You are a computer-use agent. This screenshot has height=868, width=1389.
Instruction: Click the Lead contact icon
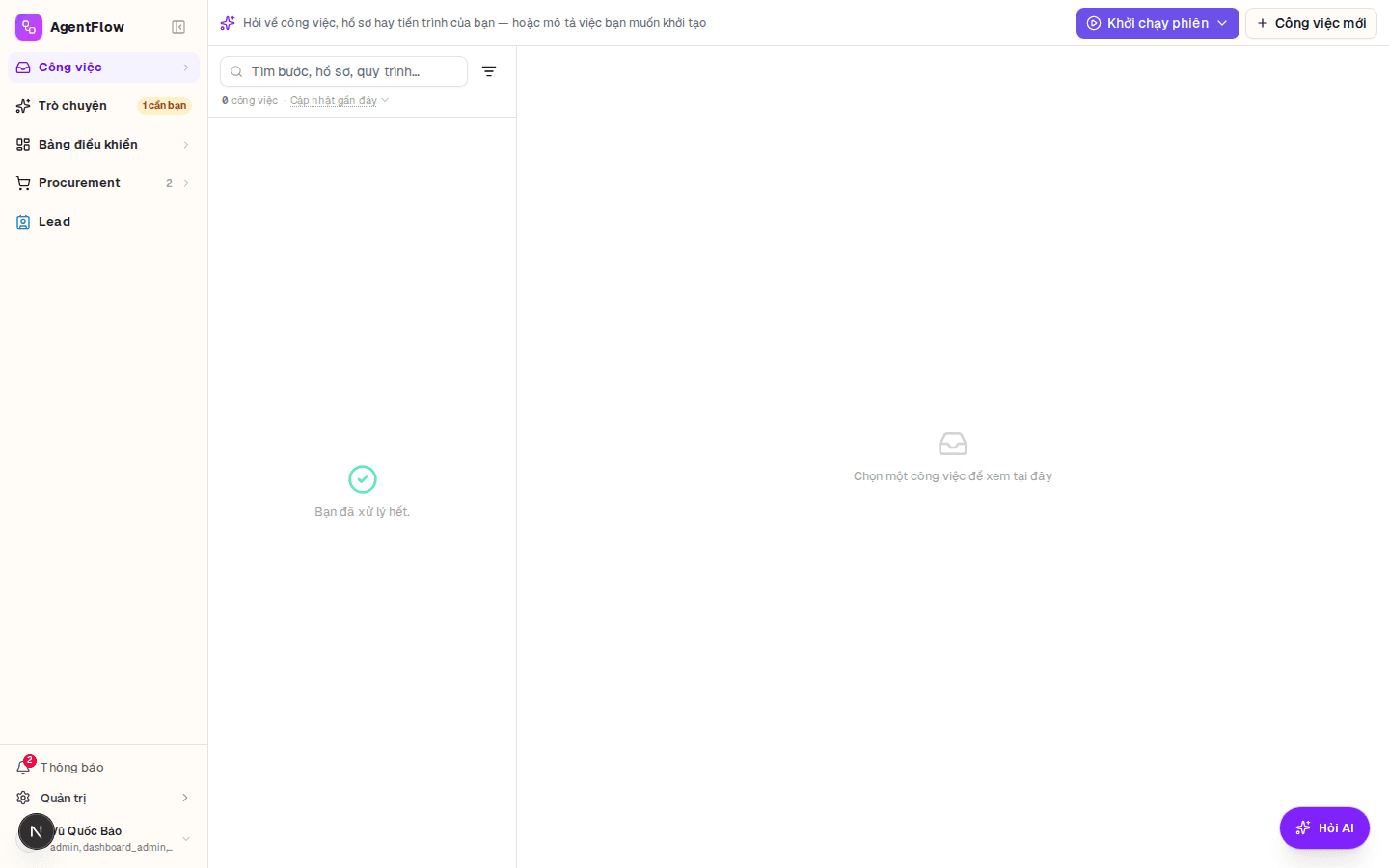[x=23, y=222]
